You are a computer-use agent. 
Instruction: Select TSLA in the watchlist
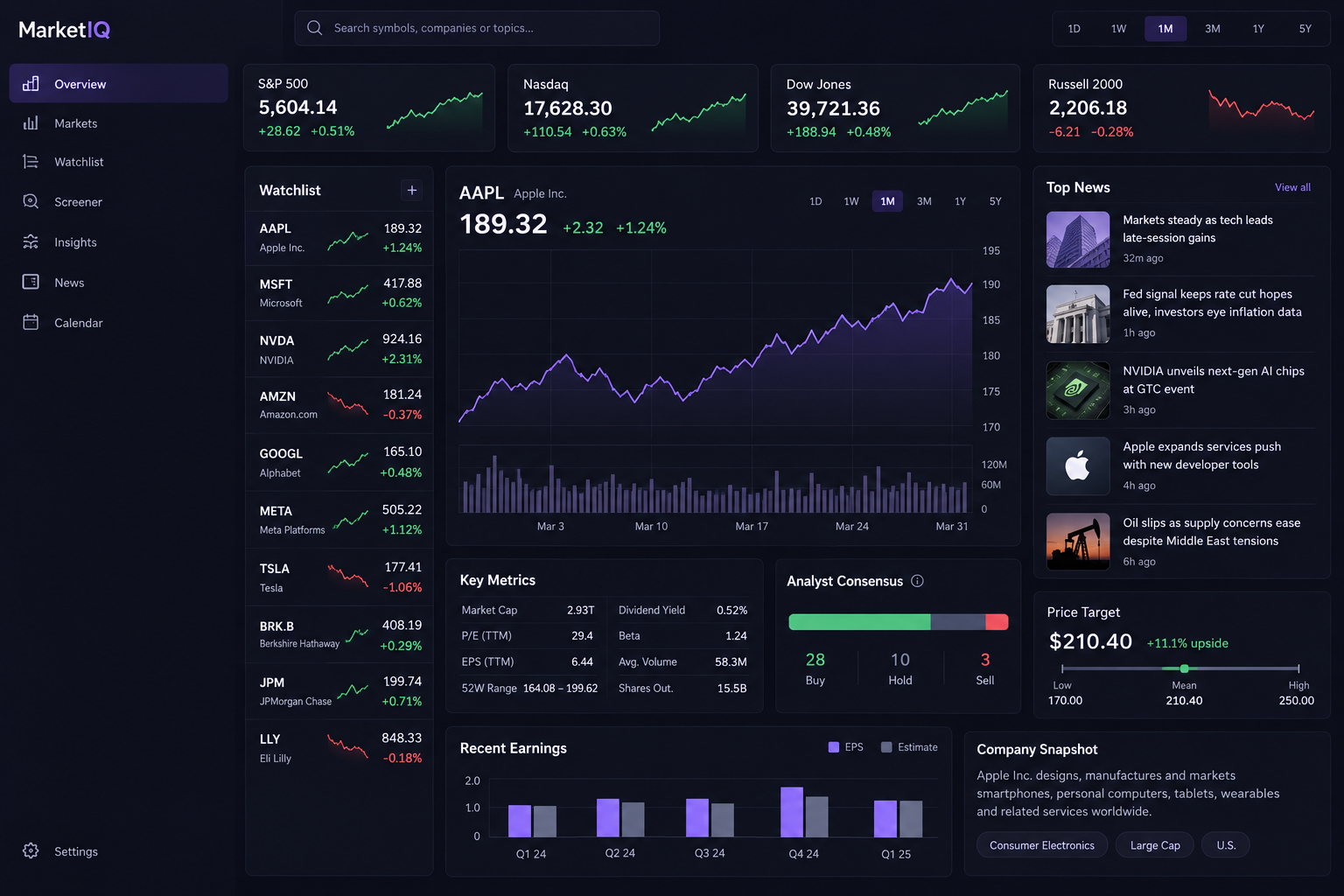[x=339, y=577]
